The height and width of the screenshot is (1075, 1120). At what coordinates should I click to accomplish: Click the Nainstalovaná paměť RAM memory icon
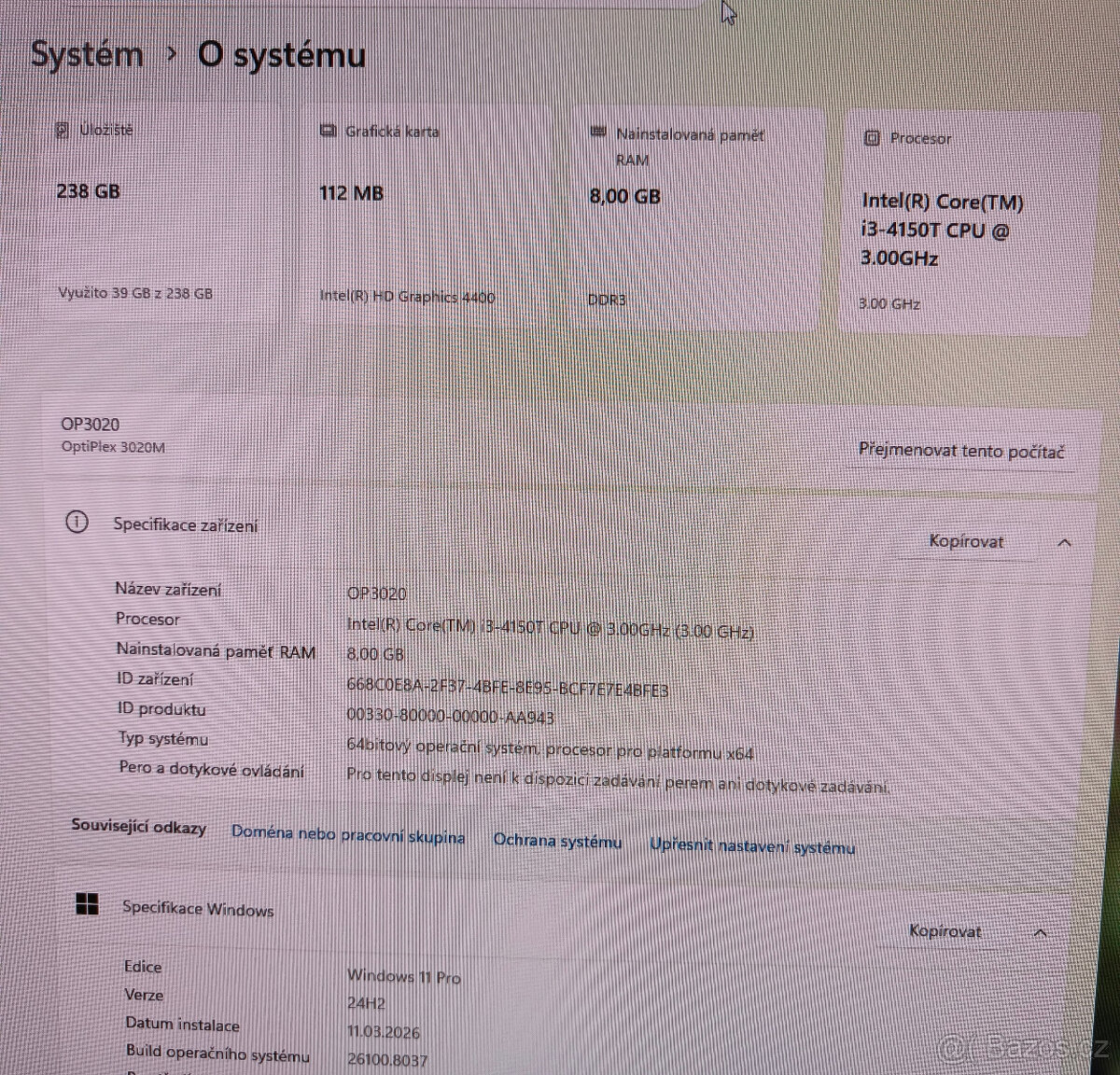click(x=598, y=133)
